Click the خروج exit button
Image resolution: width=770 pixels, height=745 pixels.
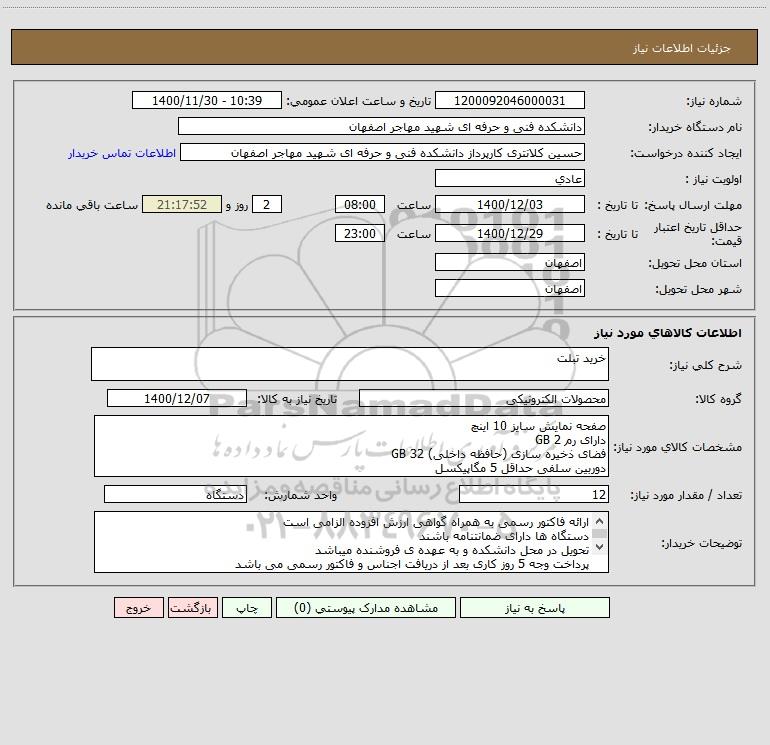[x=138, y=608]
